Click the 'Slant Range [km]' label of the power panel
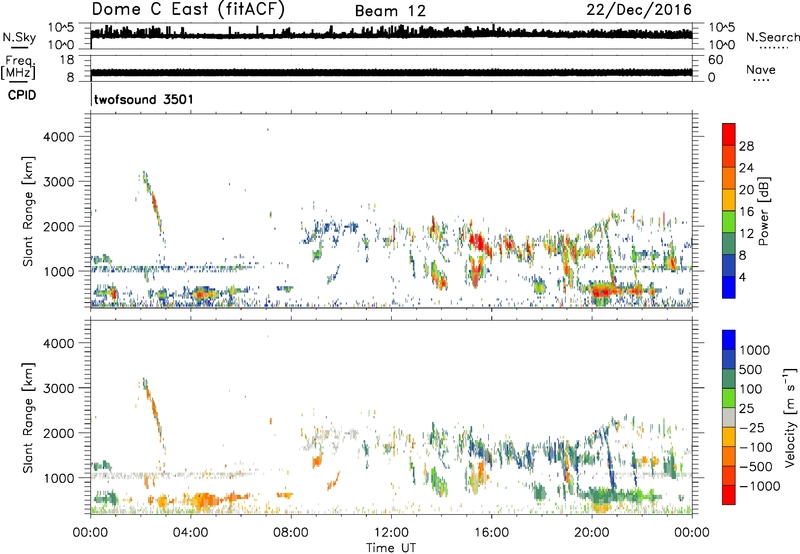Viewport: 800px width, 554px height. 28,211
